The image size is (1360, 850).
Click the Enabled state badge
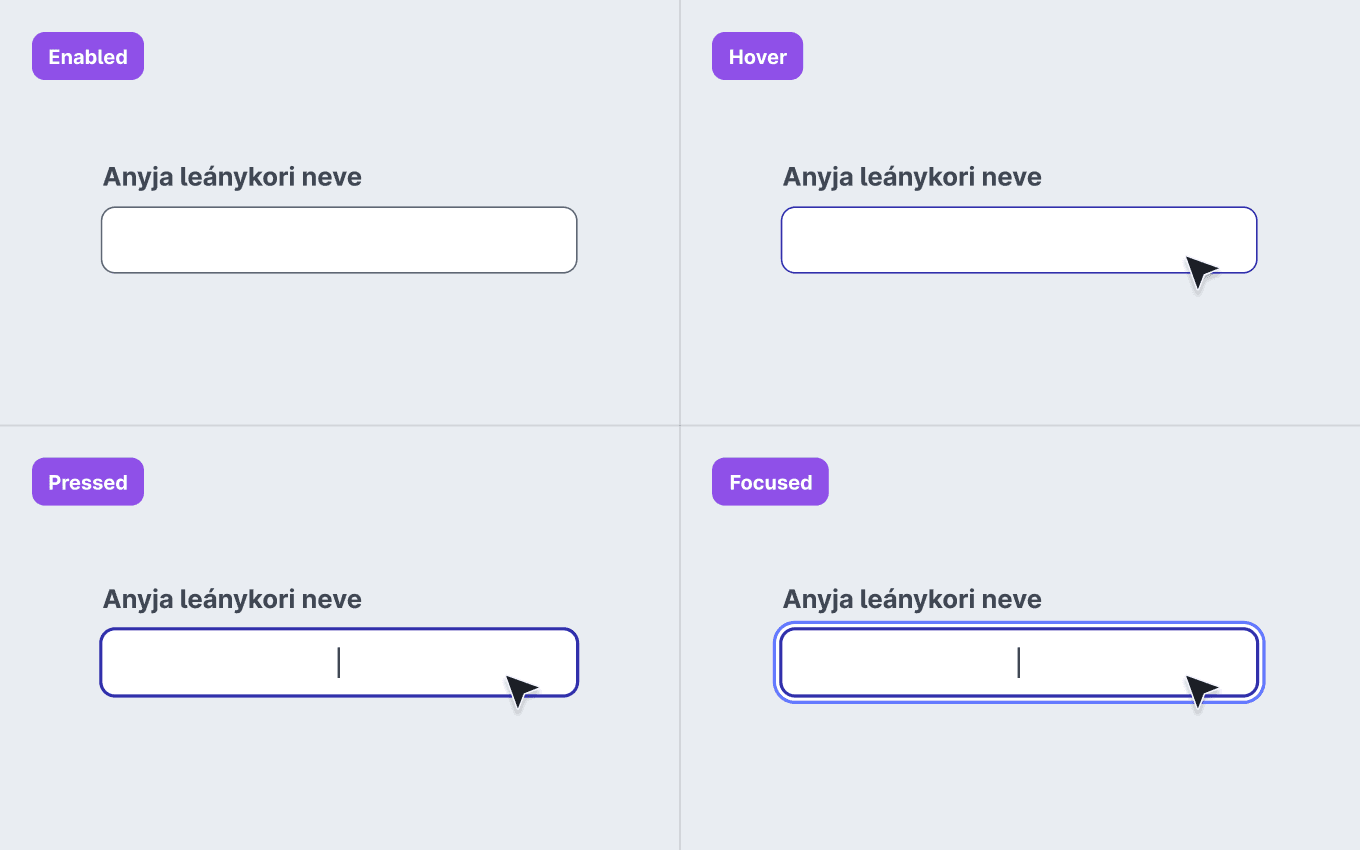[x=88, y=56]
